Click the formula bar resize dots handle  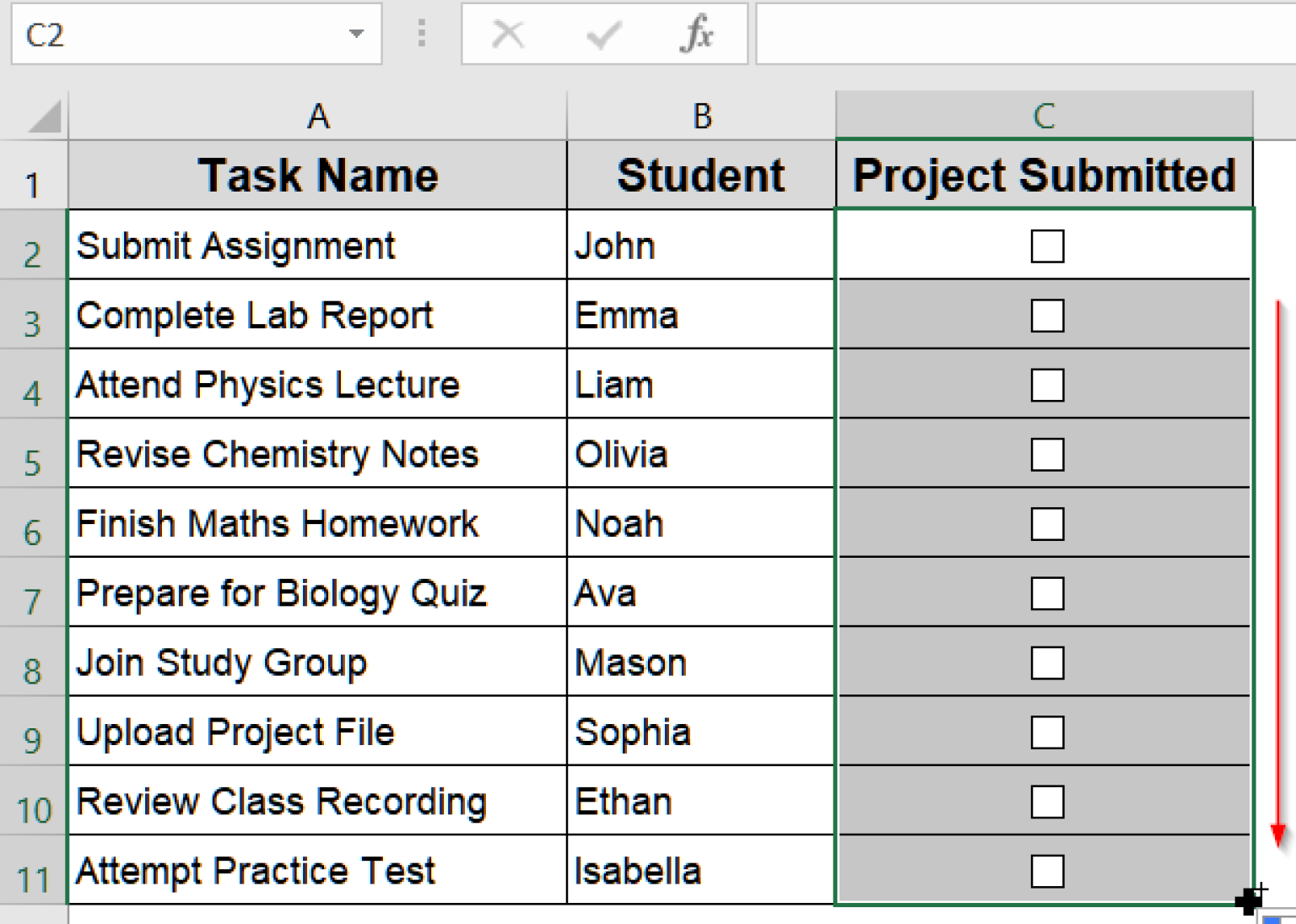[x=422, y=34]
